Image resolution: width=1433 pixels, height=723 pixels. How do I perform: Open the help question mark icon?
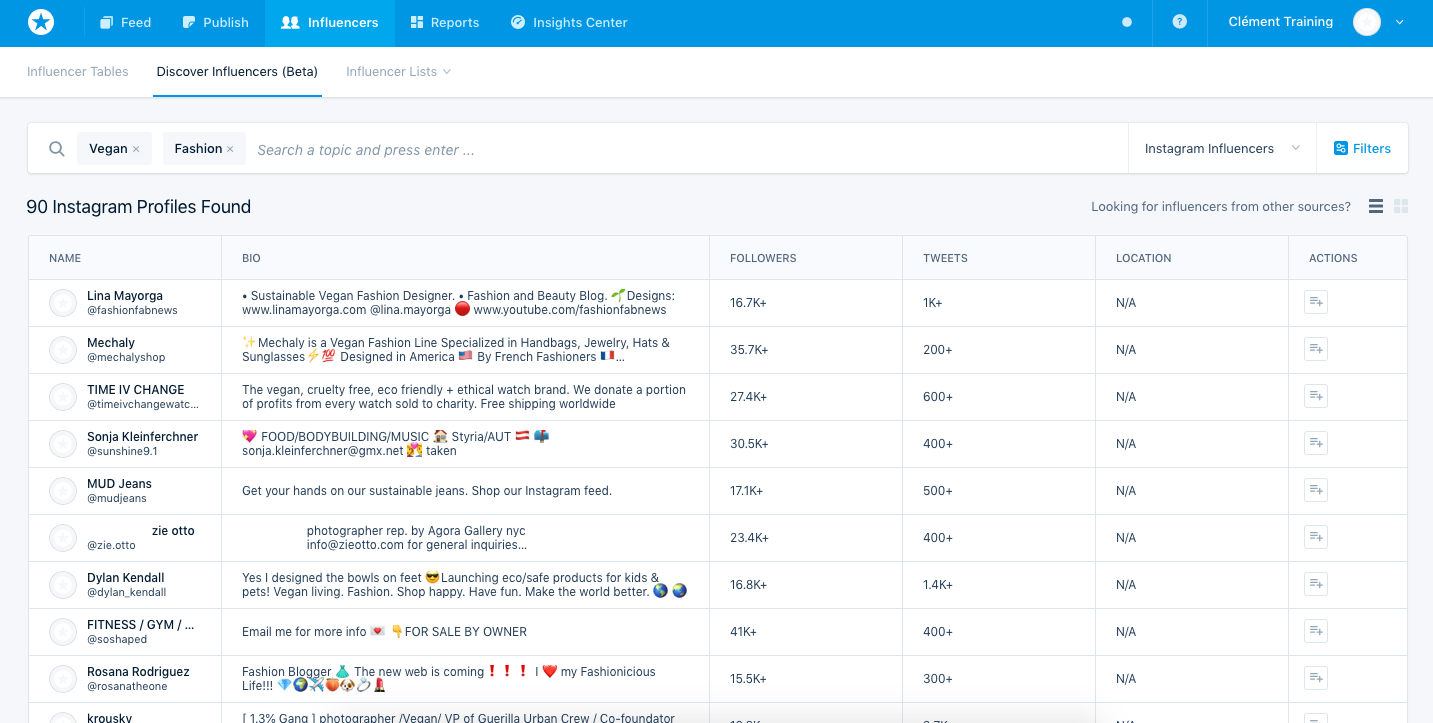click(x=1180, y=22)
